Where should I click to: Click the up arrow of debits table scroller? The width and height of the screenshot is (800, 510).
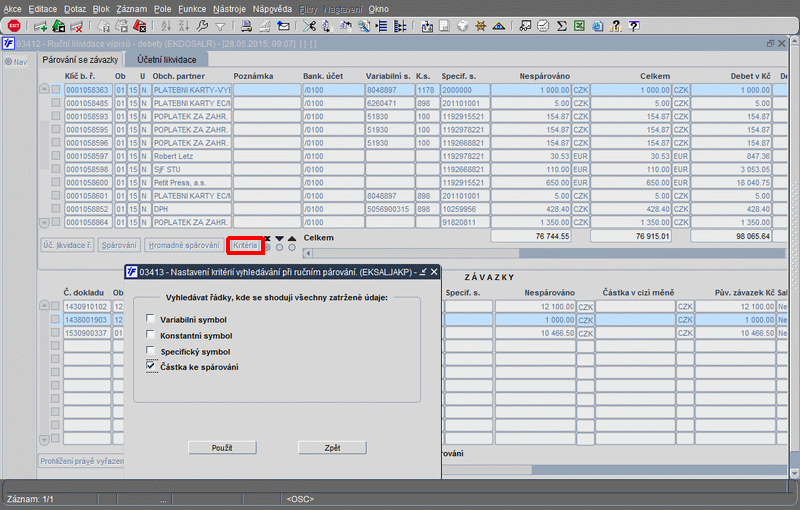click(x=44, y=89)
